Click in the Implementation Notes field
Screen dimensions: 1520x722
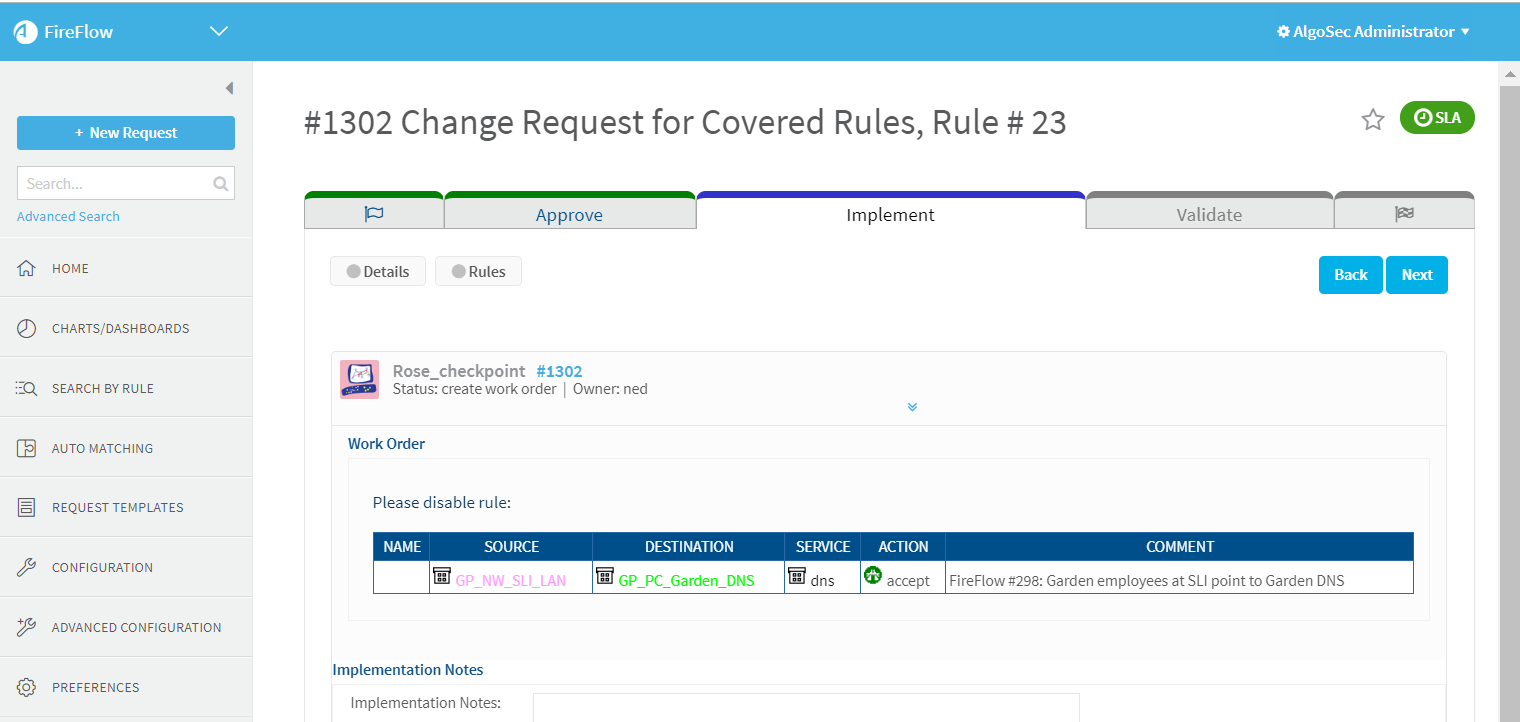805,707
